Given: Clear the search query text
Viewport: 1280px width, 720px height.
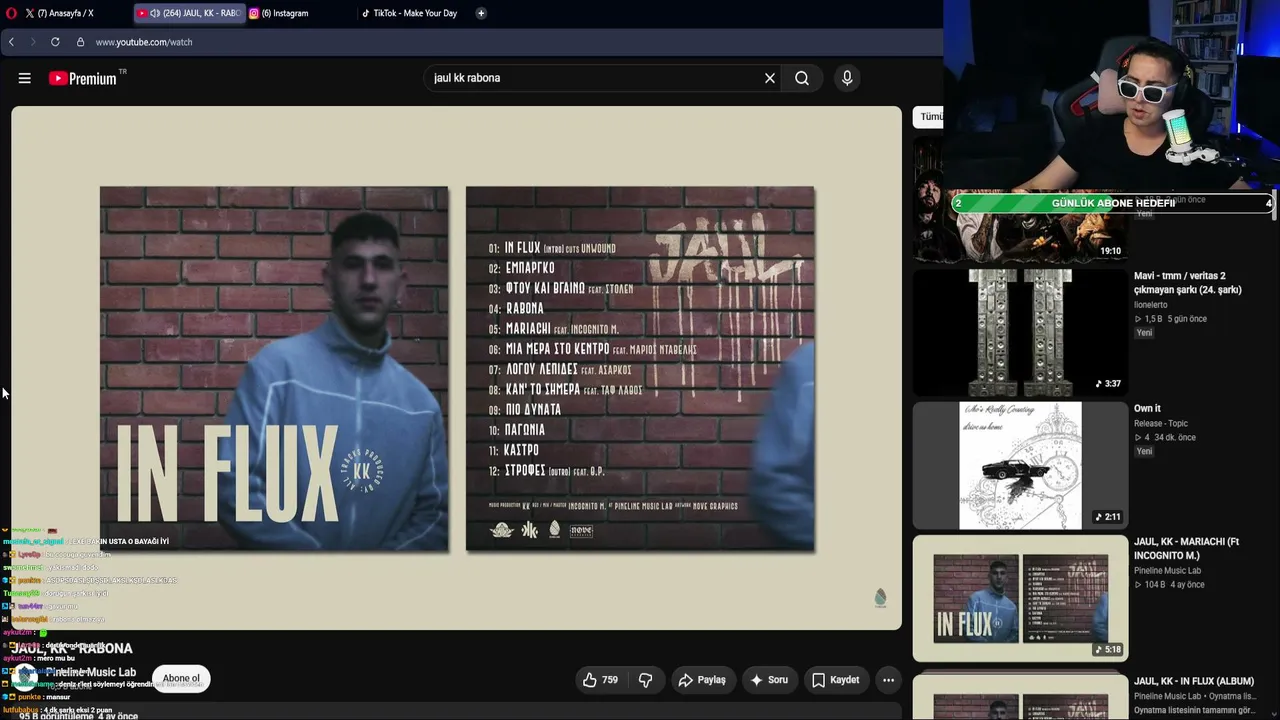Looking at the screenshot, I should tap(770, 78).
